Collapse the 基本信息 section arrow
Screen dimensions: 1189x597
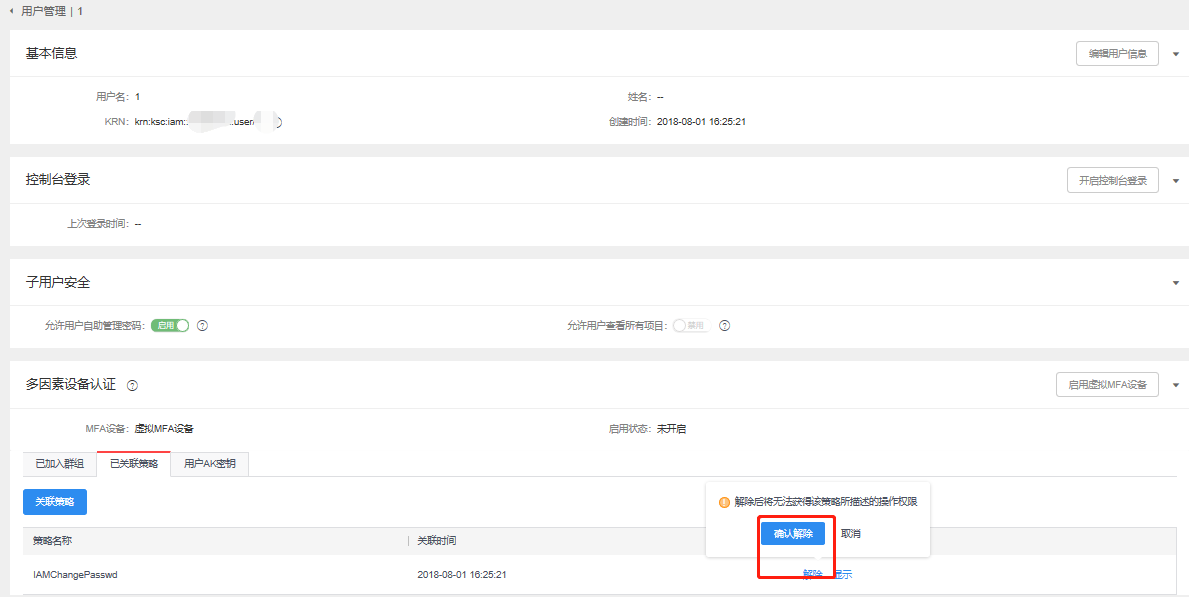pyautogui.click(x=1175, y=54)
